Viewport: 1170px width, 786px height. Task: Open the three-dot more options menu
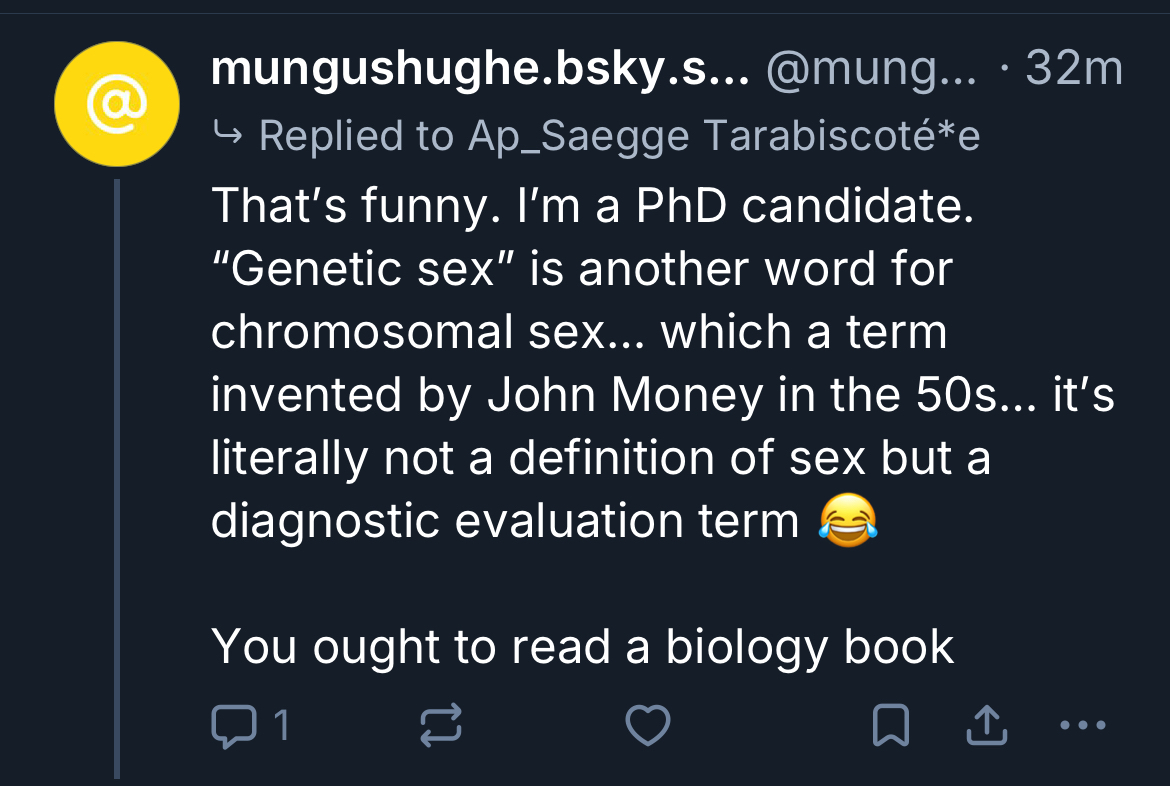[x=1083, y=726]
